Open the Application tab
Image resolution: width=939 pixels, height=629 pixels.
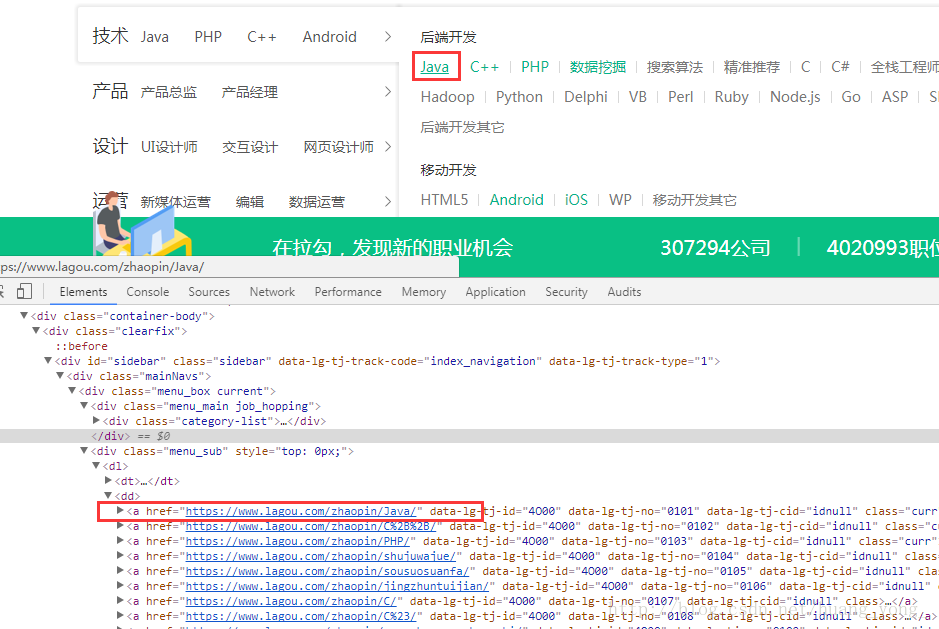[495, 292]
